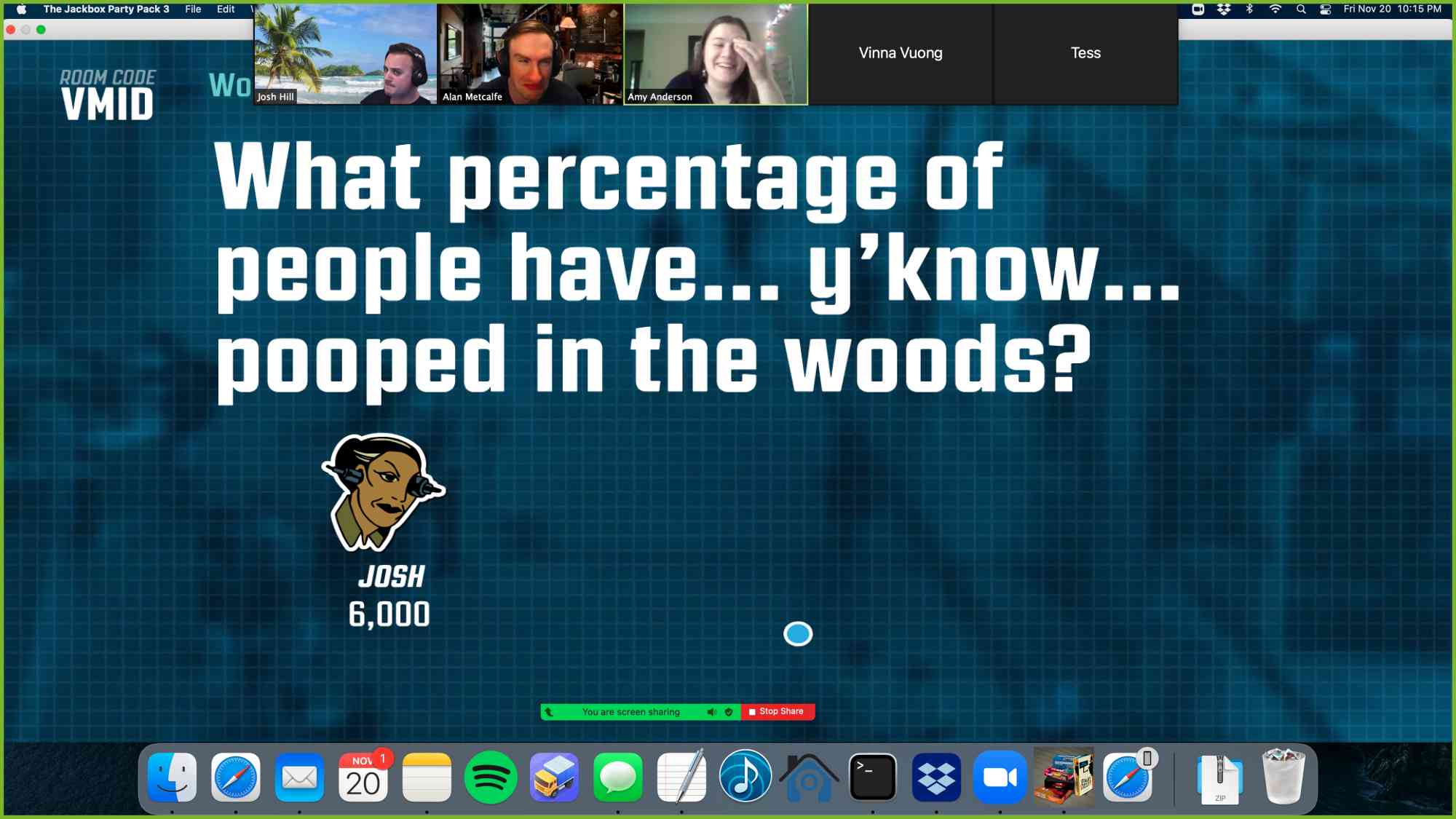Open Messages from the Dock
This screenshot has width=1456, height=819.
pos(617,778)
